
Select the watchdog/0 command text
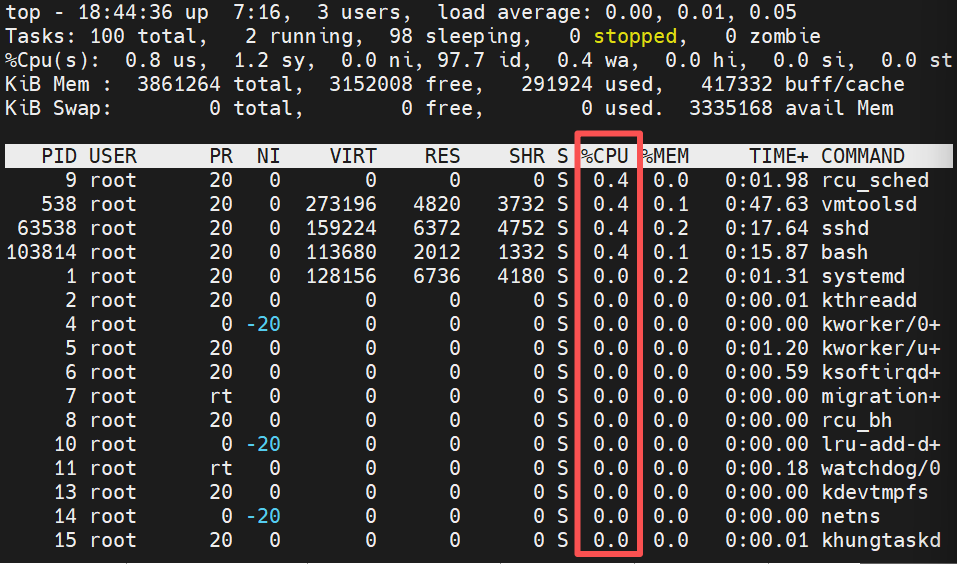point(881,468)
